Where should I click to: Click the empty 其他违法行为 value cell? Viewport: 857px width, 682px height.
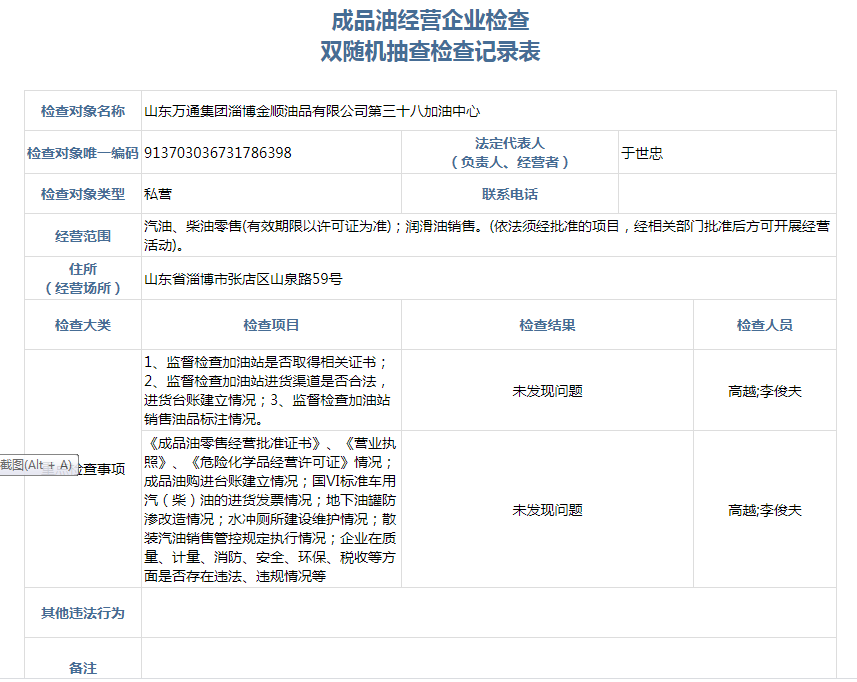pos(489,613)
